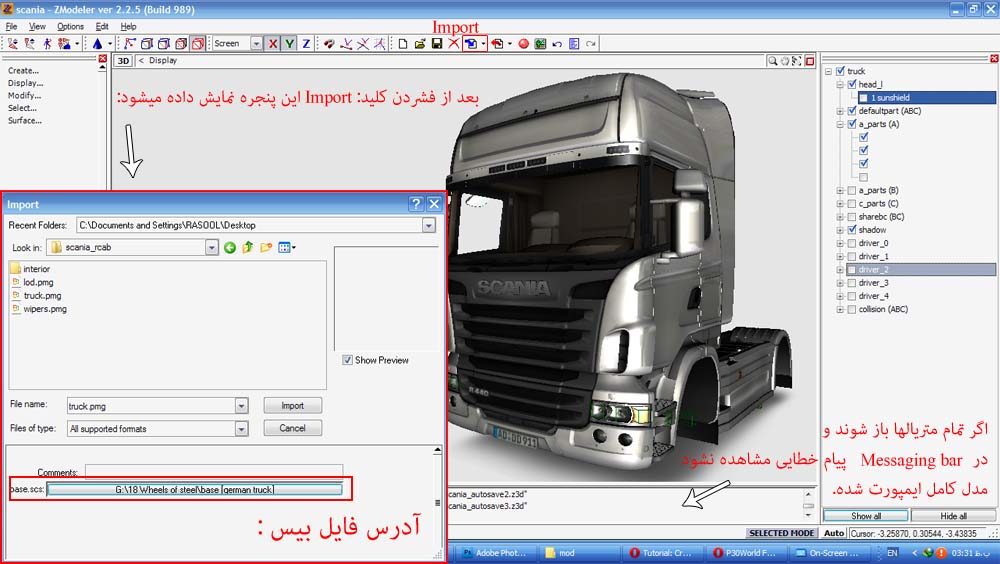The image size is (1000, 564).
Task: Open the Recent Folders dropdown
Action: point(429,225)
